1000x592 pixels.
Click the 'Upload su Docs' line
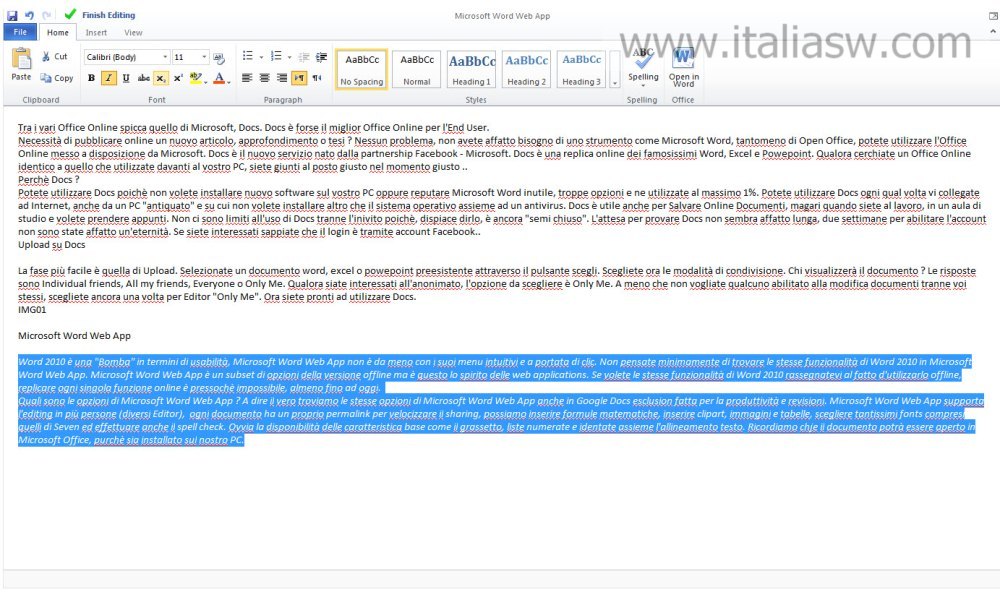(51, 244)
